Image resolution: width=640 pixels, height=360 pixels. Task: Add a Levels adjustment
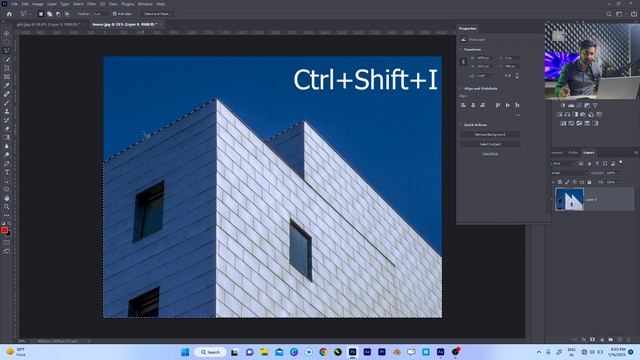[571, 105]
